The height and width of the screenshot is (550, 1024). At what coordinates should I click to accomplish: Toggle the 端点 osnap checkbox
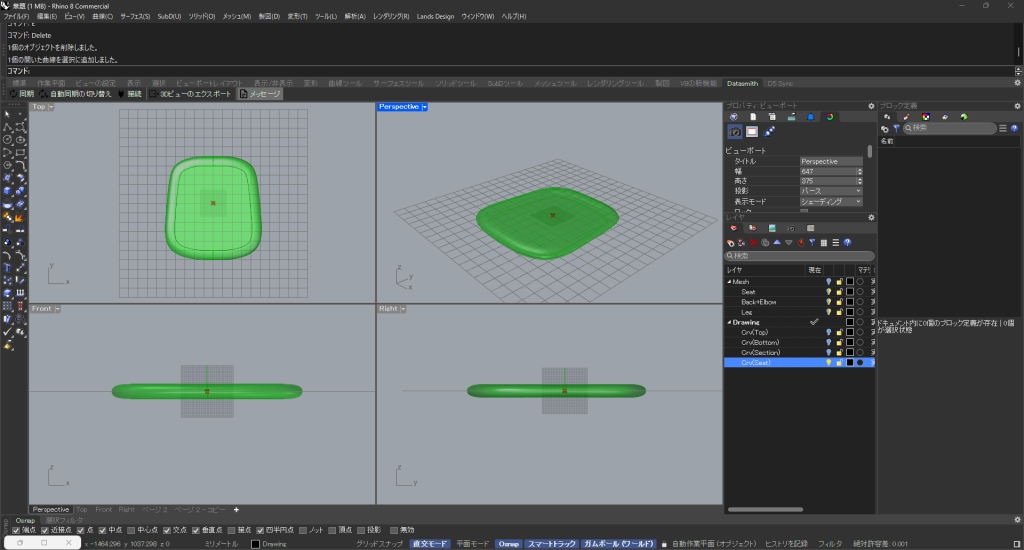coord(17,530)
